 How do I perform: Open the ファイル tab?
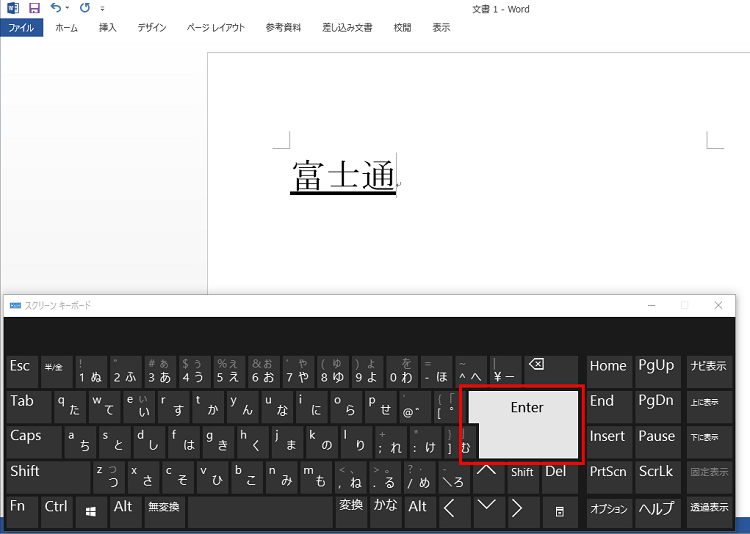tap(22, 28)
